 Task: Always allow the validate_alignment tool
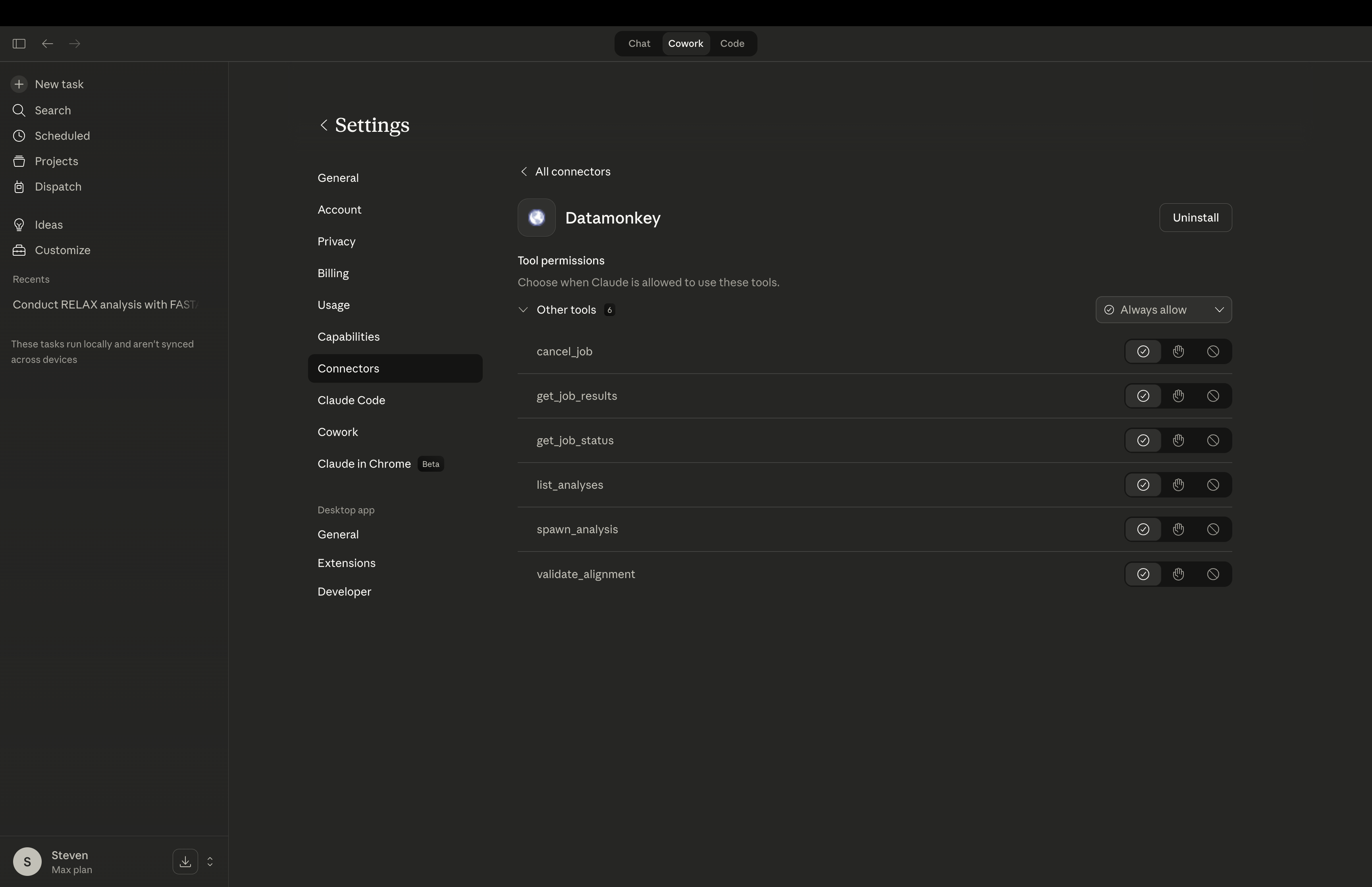(x=1143, y=574)
